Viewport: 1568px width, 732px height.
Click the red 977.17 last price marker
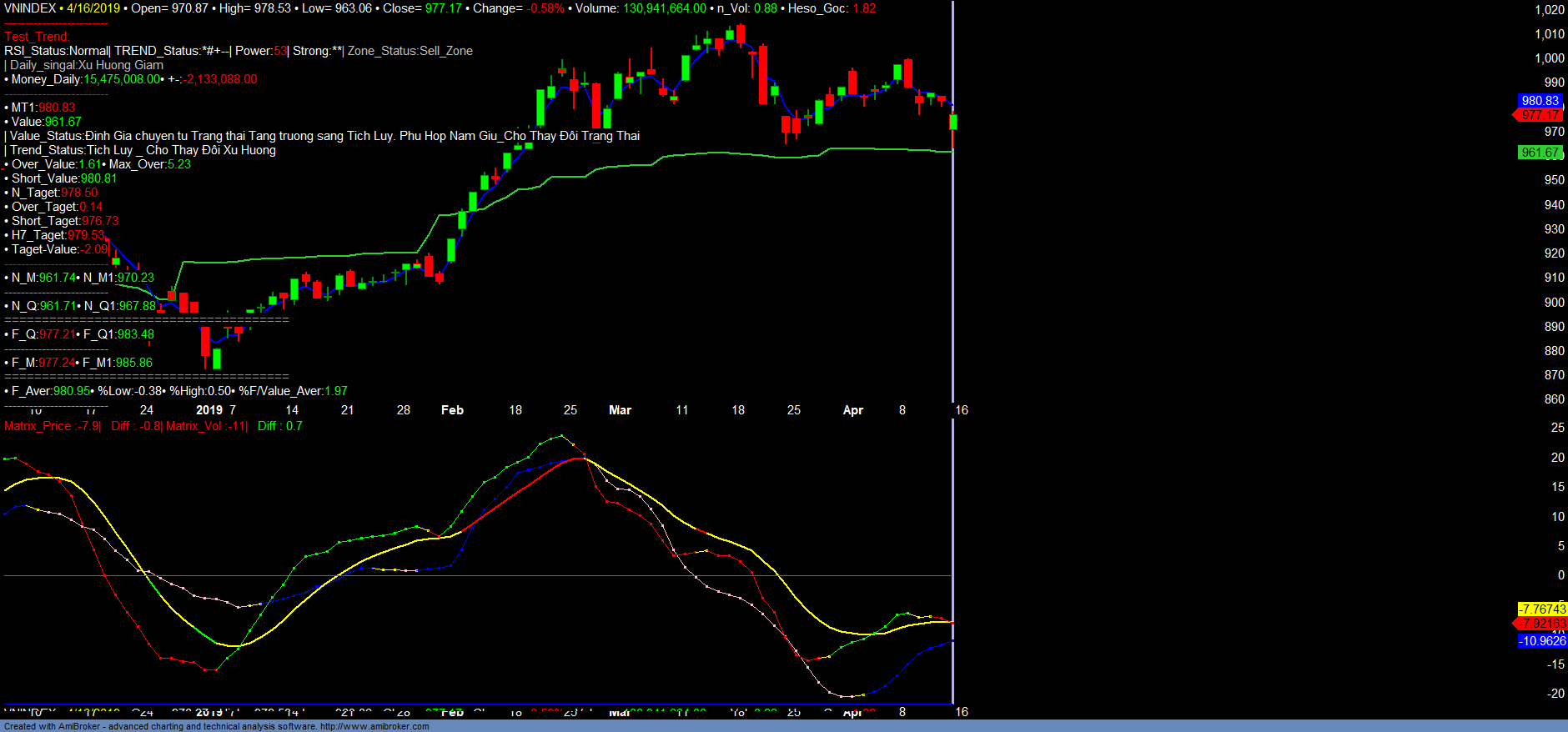(1540, 115)
